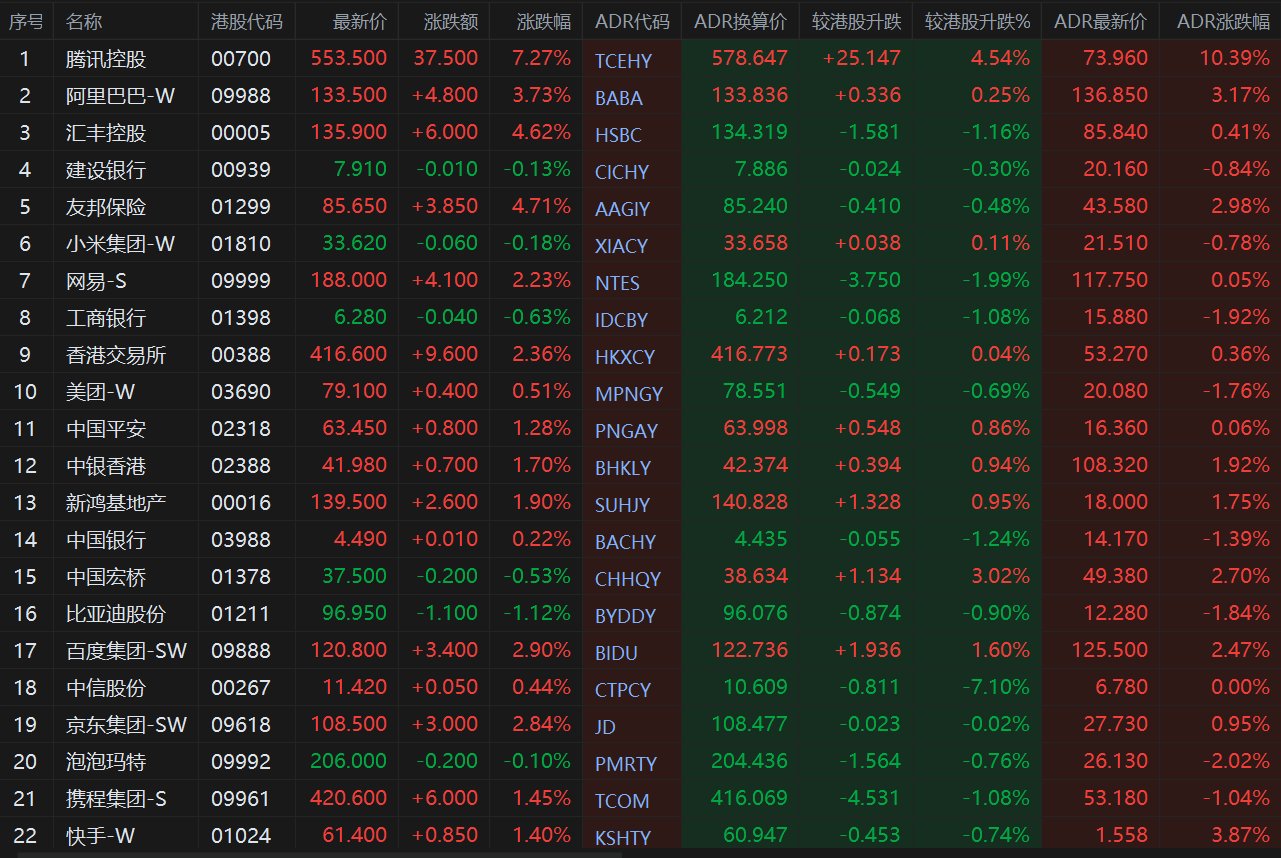Click the 美团-W stock name
Viewport: 1281px width, 858px height.
point(101,391)
